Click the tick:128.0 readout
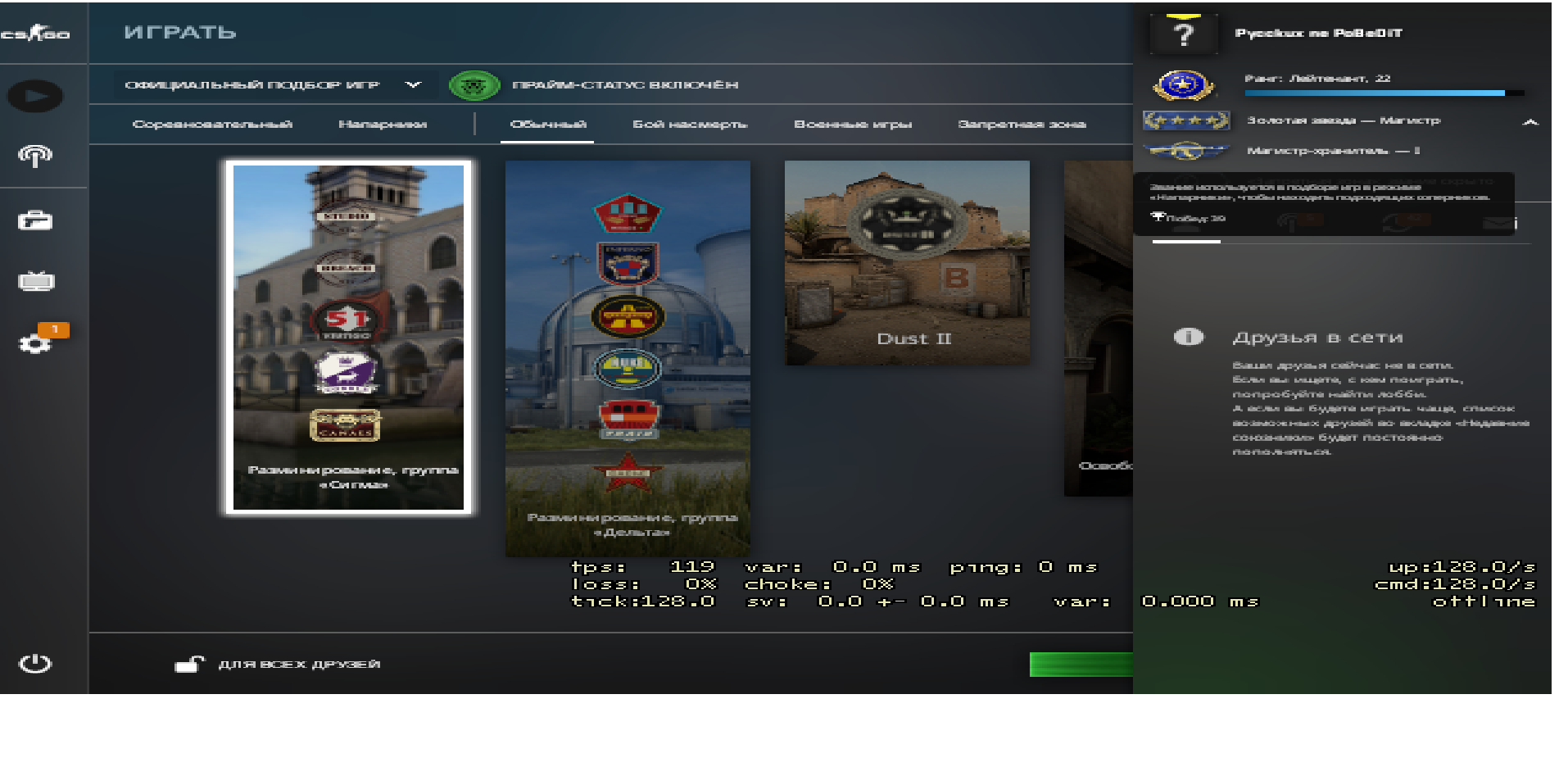The width and height of the screenshot is (1568, 767). point(643,601)
